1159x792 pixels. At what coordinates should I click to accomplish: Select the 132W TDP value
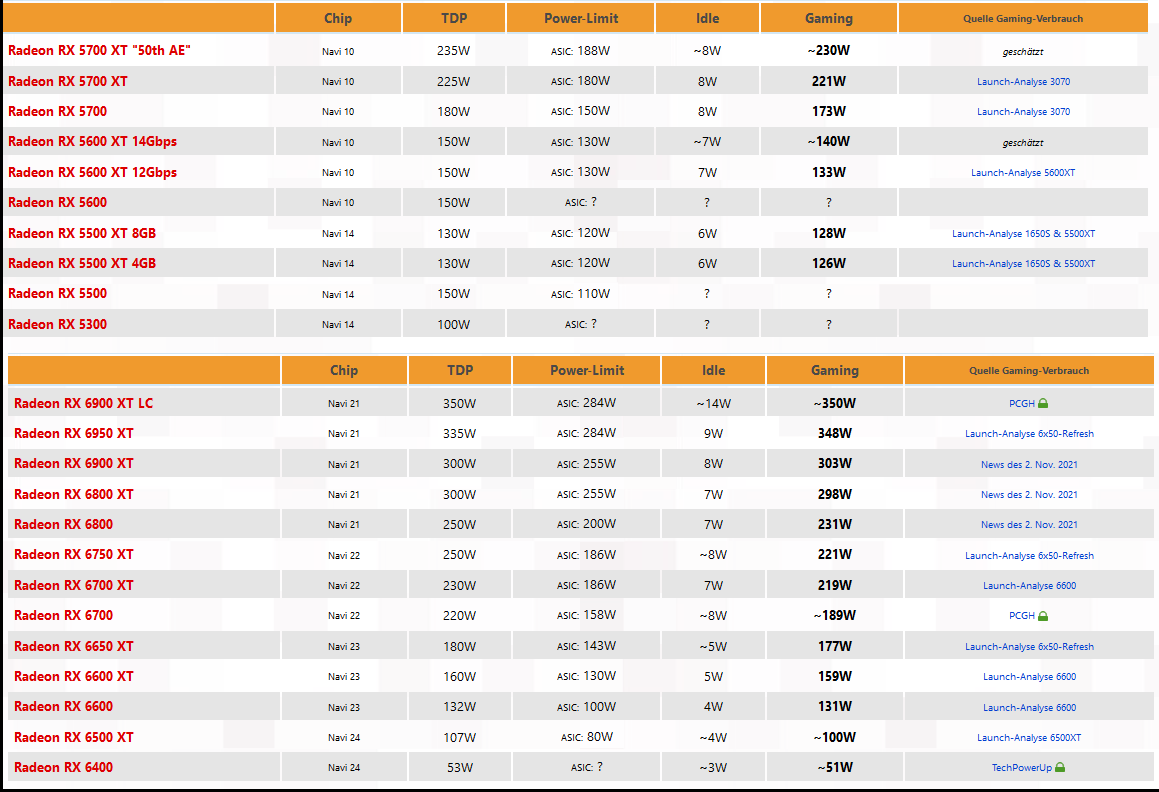(x=459, y=707)
